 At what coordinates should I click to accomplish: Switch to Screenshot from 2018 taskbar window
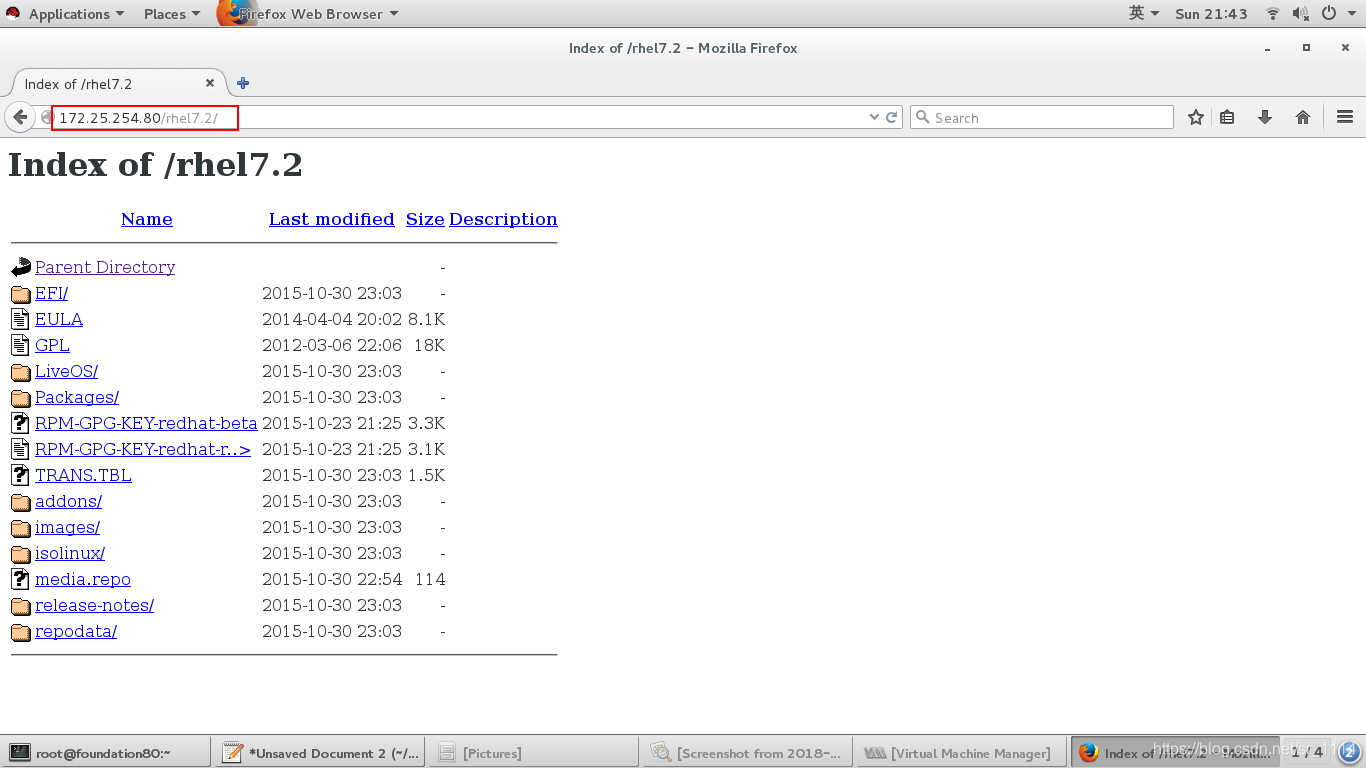pyautogui.click(x=748, y=752)
